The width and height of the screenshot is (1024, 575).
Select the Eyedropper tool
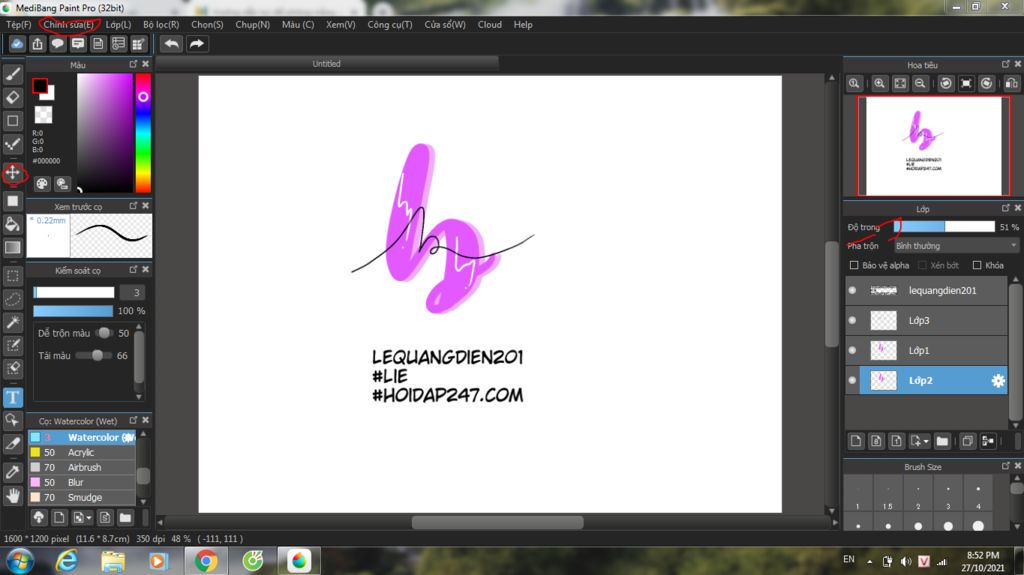(12, 472)
